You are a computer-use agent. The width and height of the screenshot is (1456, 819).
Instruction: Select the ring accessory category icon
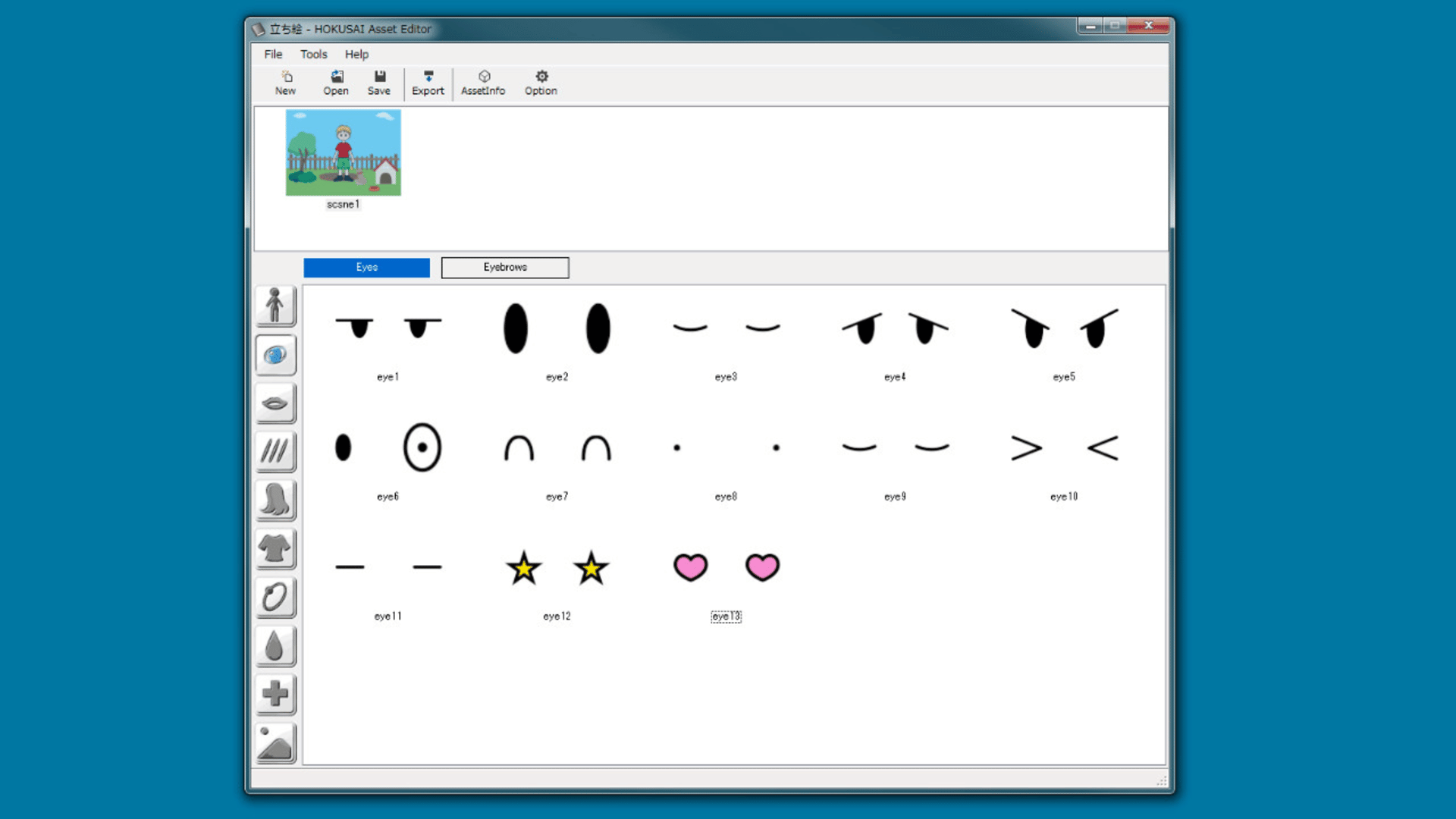(x=275, y=597)
